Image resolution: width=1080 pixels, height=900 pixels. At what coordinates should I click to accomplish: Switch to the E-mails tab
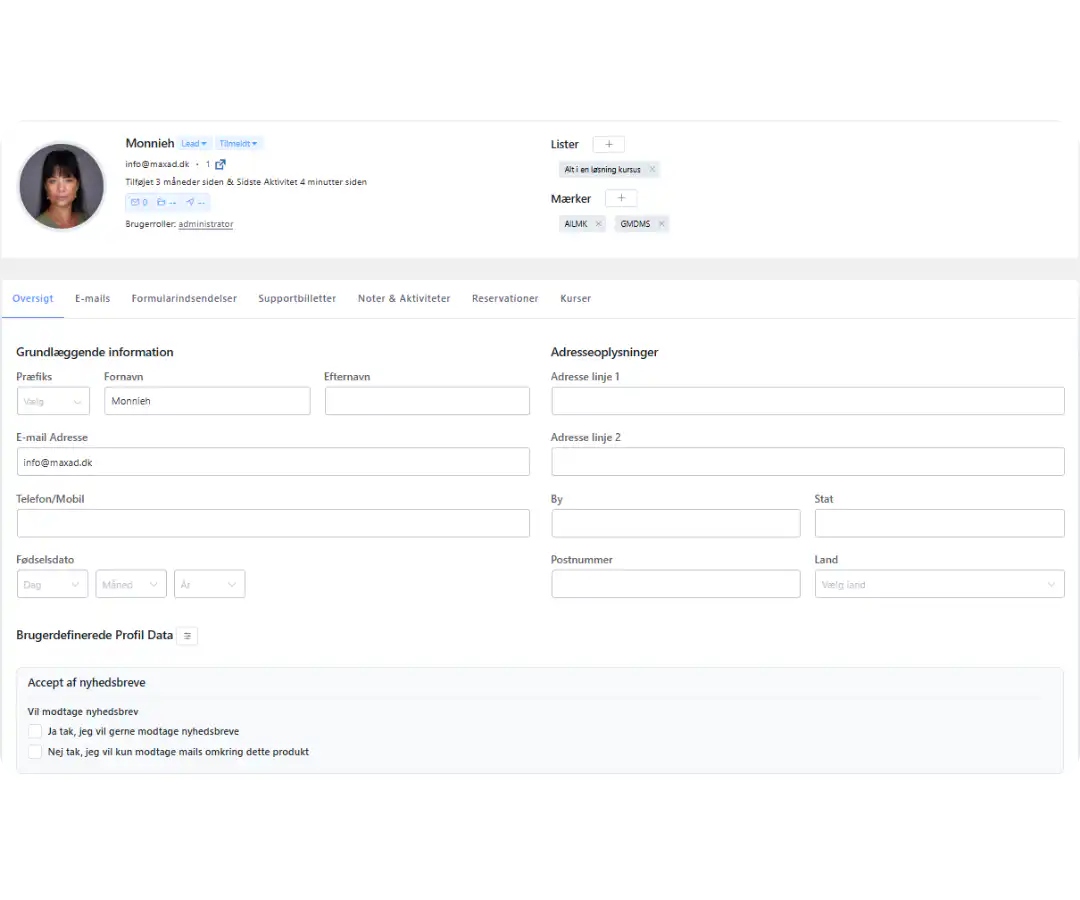coord(92,298)
